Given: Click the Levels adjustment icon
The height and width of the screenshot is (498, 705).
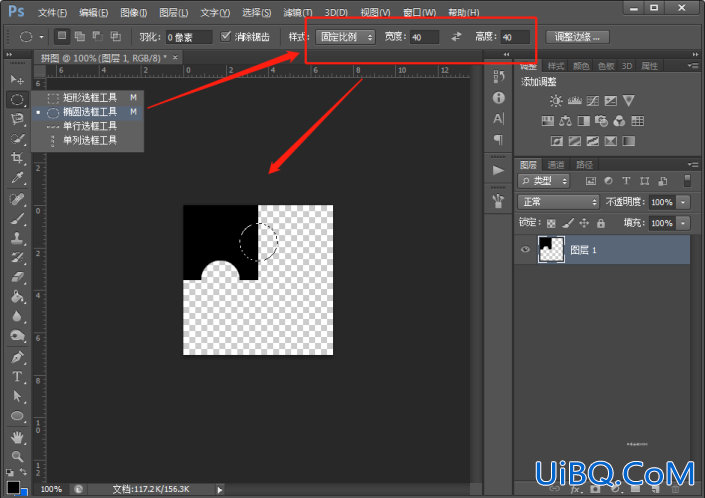Looking at the screenshot, I should tap(574, 101).
